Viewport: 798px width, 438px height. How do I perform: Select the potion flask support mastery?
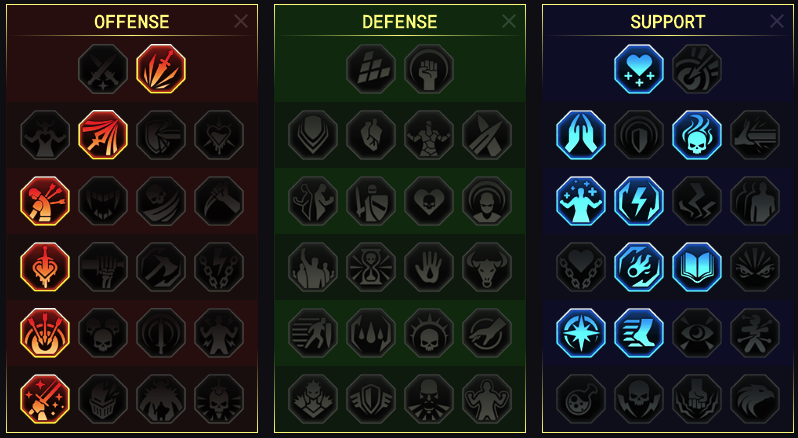click(581, 399)
